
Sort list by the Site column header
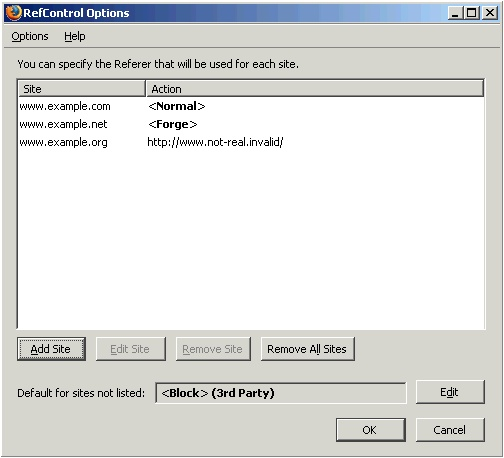pyautogui.click(x=81, y=89)
